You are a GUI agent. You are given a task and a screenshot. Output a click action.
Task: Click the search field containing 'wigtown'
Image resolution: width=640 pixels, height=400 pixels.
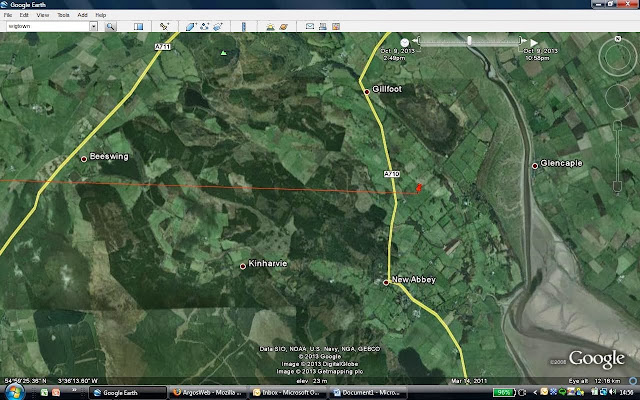(48, 27)
